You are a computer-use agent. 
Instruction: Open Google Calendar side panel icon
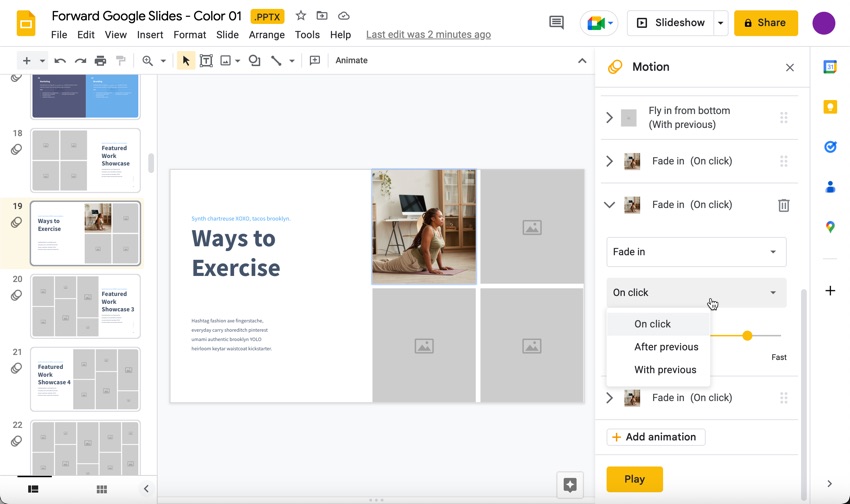tap(830, 67)
